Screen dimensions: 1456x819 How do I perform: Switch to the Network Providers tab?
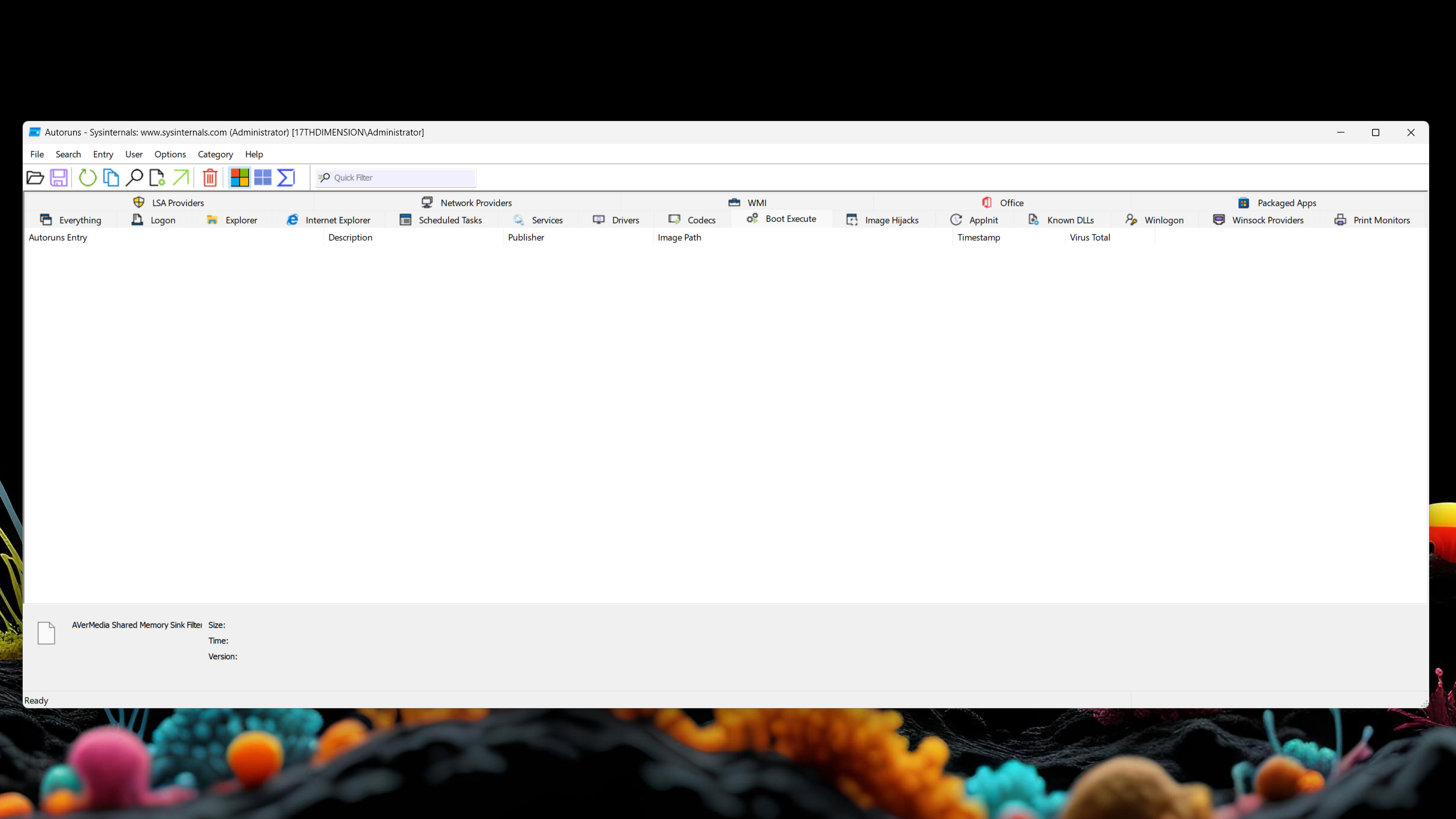point(467,203)
